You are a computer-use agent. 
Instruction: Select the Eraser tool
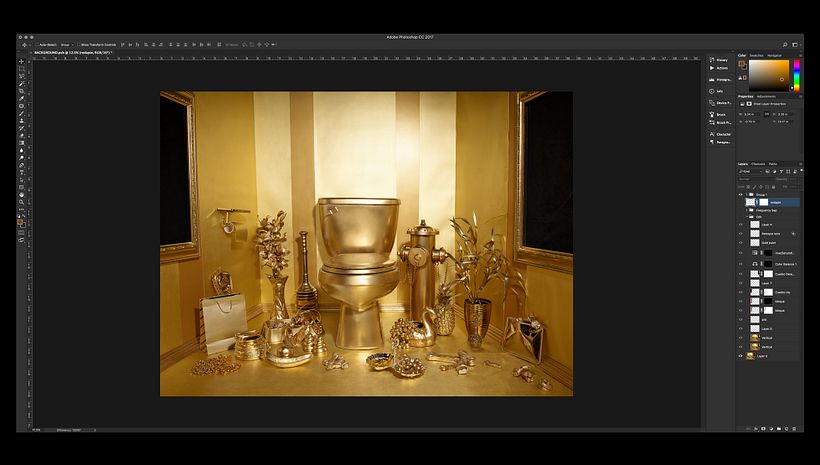click(21, 135)
